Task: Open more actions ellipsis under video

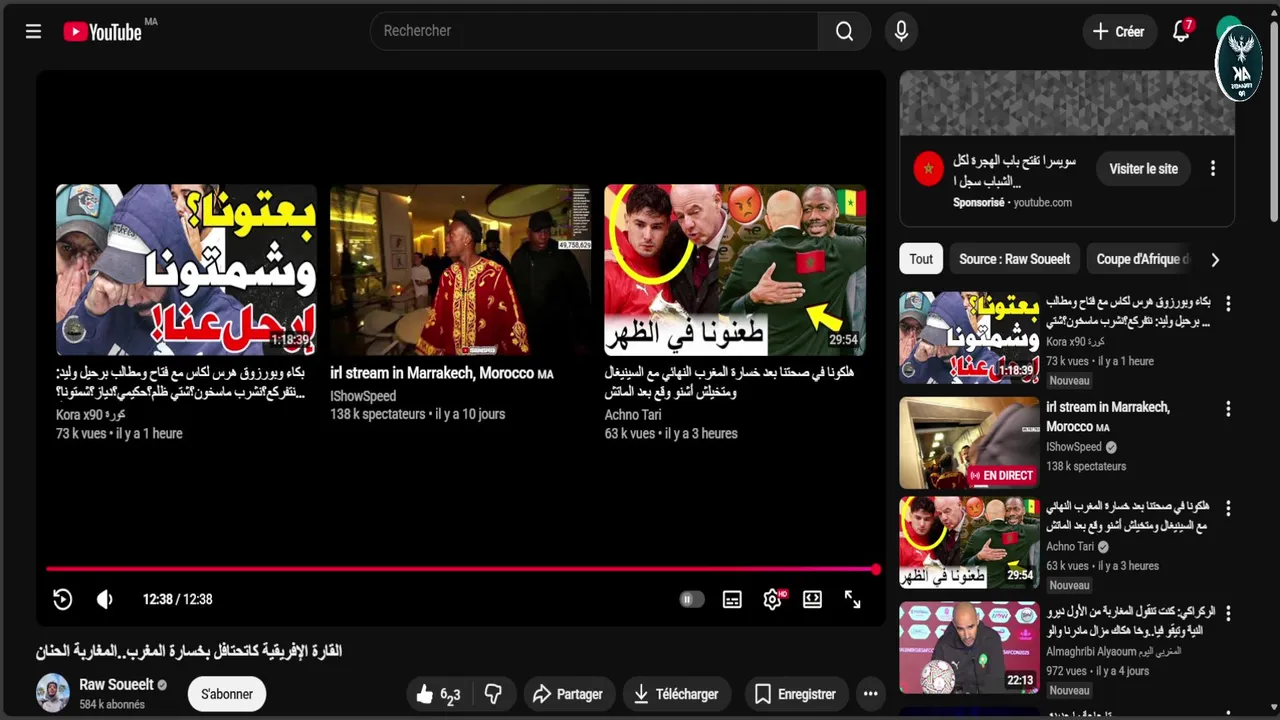Action: click(x=871, y=694)
